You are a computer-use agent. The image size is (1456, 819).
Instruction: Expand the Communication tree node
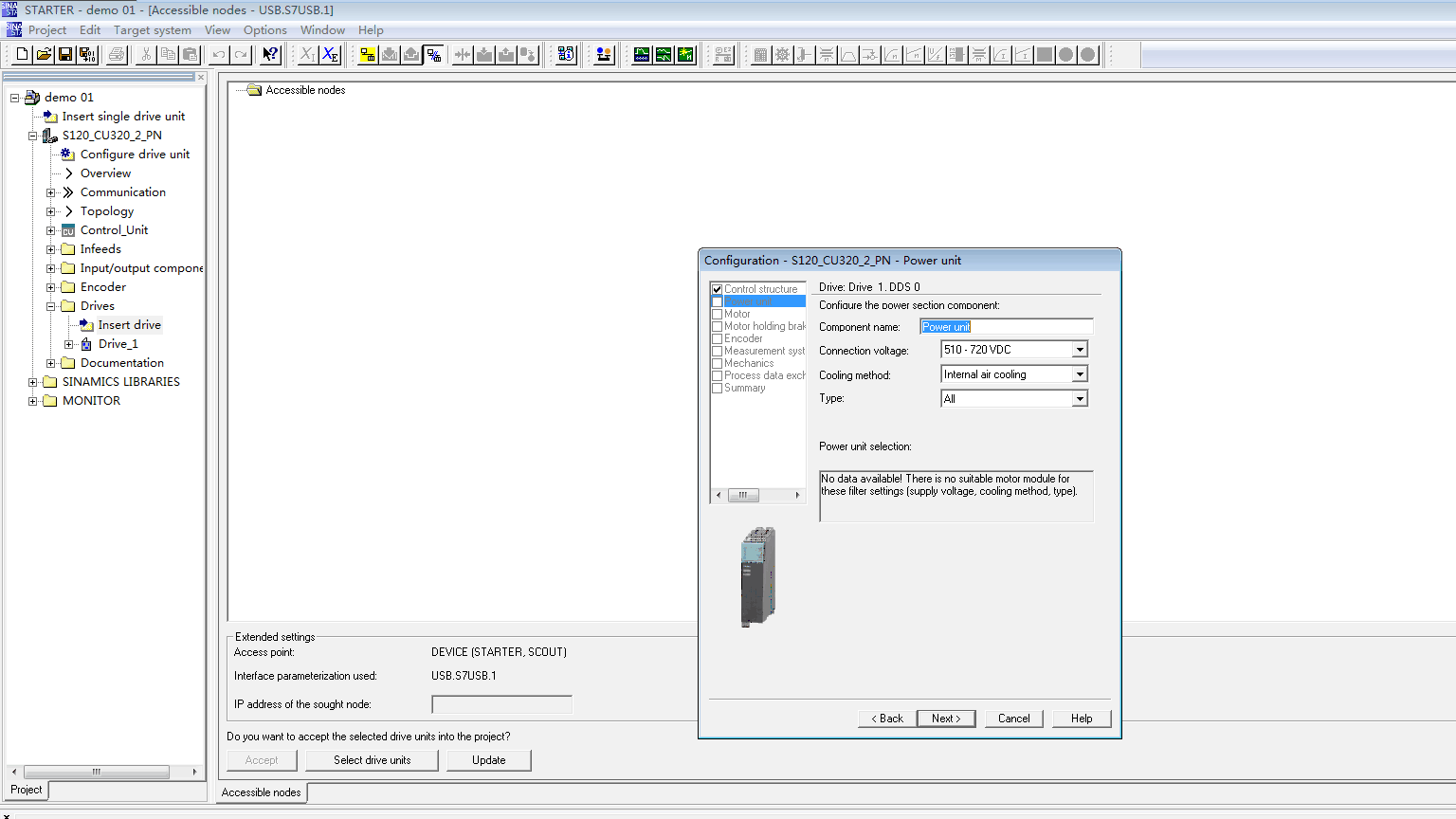51,192
